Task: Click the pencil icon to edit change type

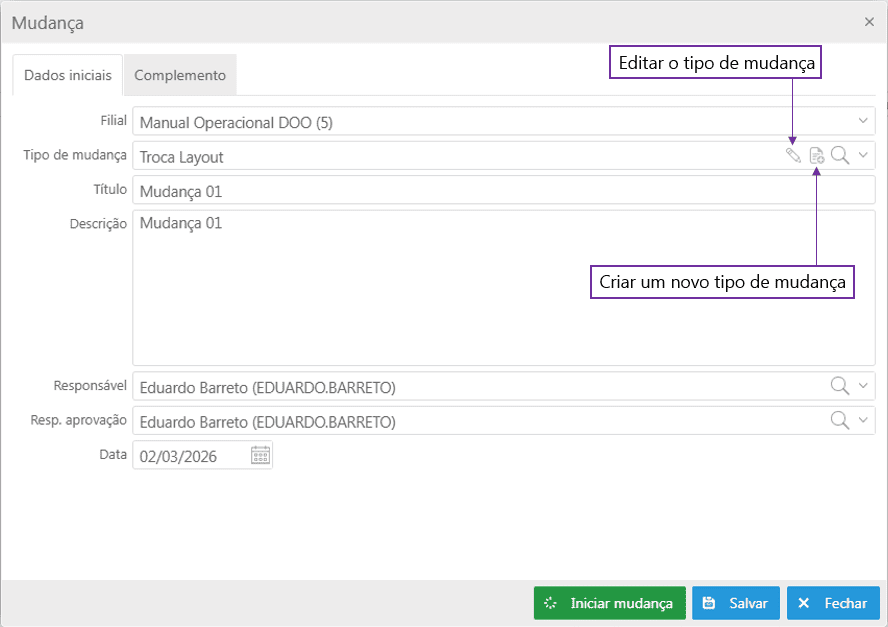Action: click(793, 155)
